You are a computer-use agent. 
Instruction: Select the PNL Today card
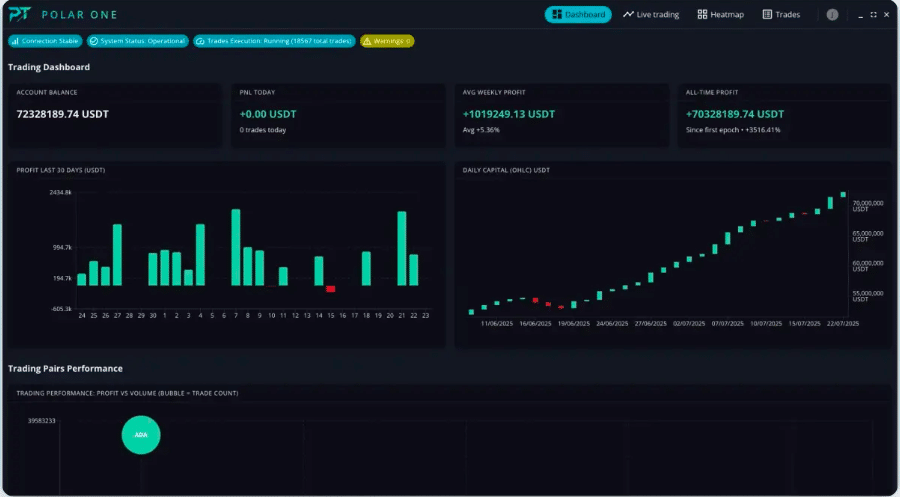tap(338, 115)
